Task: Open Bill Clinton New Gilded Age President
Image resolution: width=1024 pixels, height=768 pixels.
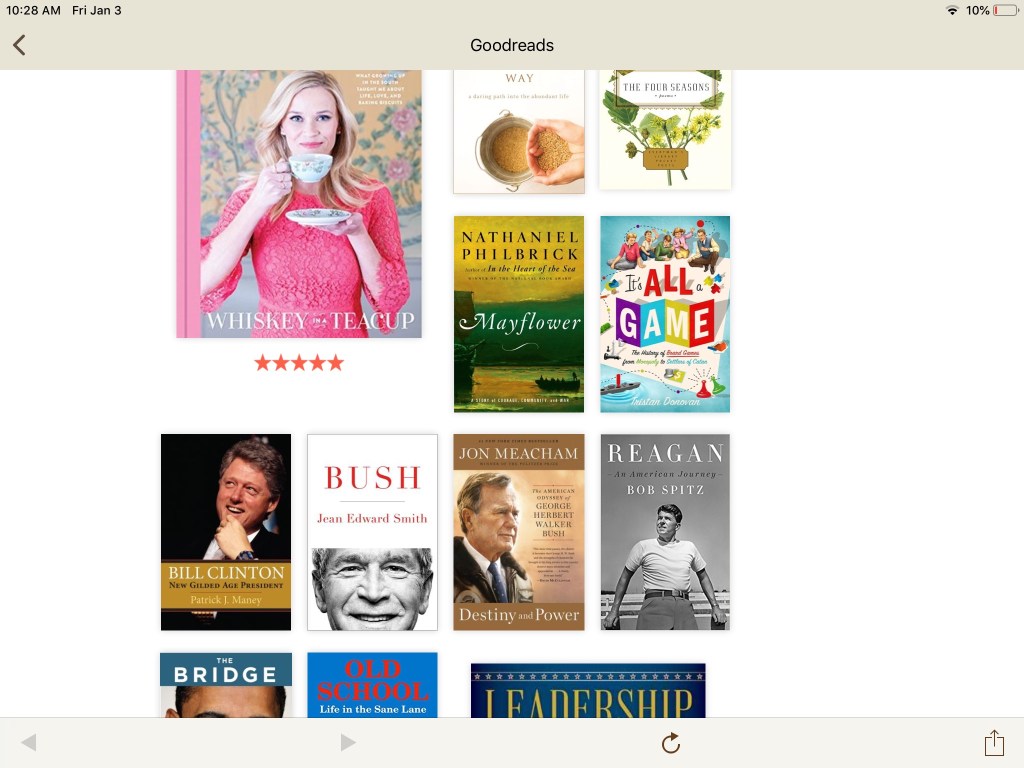Action: (226, 532)
